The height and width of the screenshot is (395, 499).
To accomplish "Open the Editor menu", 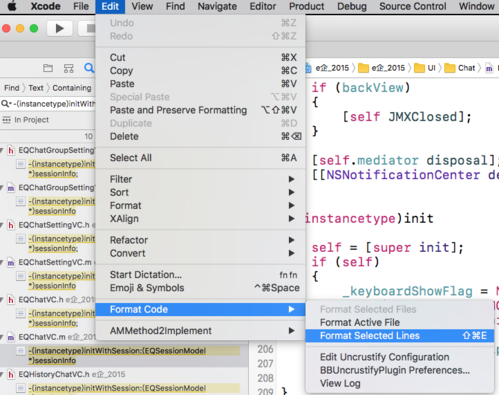I will [263, 6].
